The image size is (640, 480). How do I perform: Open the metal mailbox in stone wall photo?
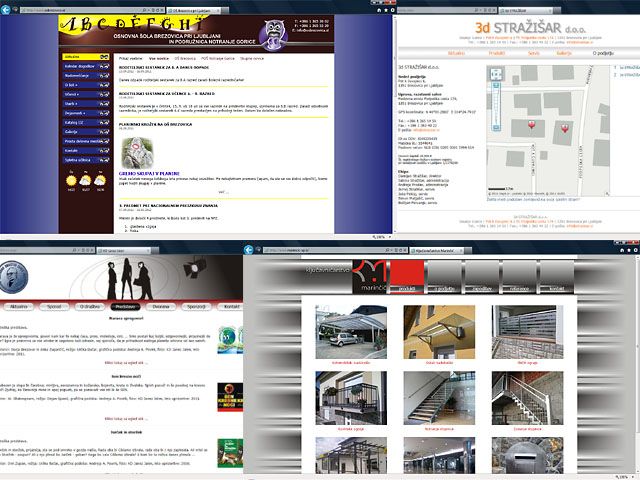[x=527, y=456]
